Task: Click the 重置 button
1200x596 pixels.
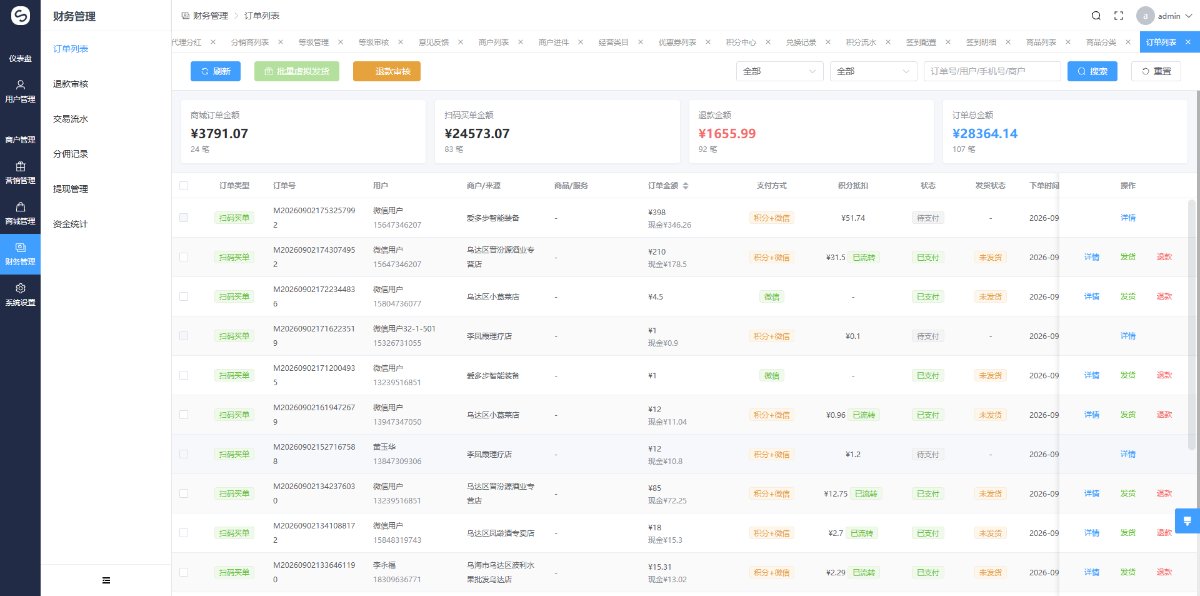Action: click(1156, 71)
